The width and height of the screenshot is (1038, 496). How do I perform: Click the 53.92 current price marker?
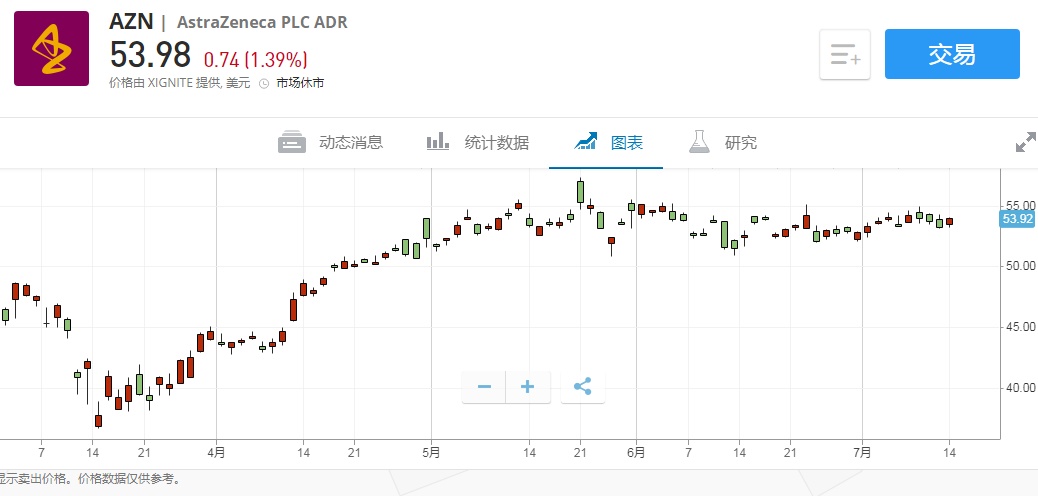coord(1018,218)
